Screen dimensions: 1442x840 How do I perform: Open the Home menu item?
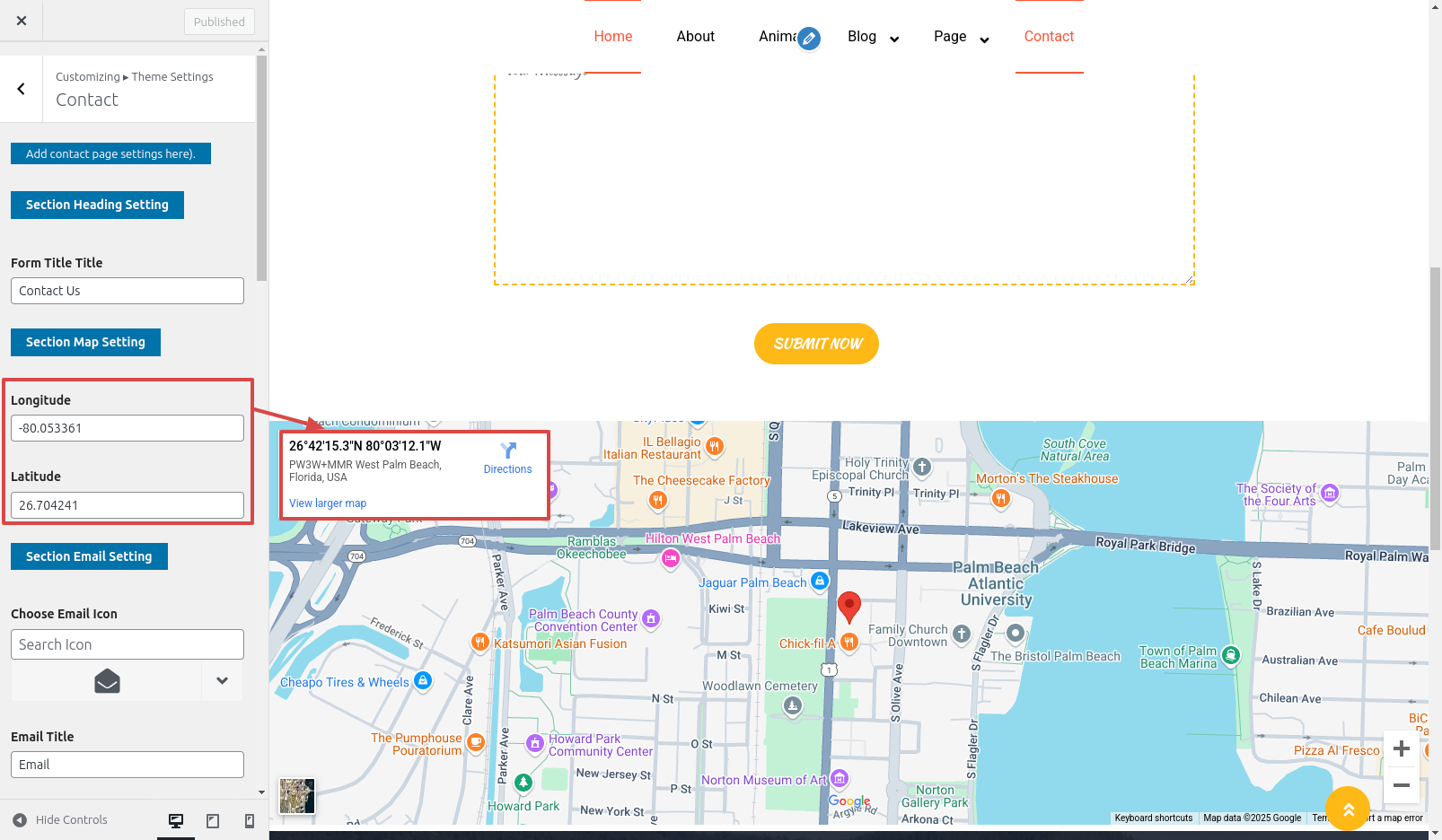pos(613,37)
